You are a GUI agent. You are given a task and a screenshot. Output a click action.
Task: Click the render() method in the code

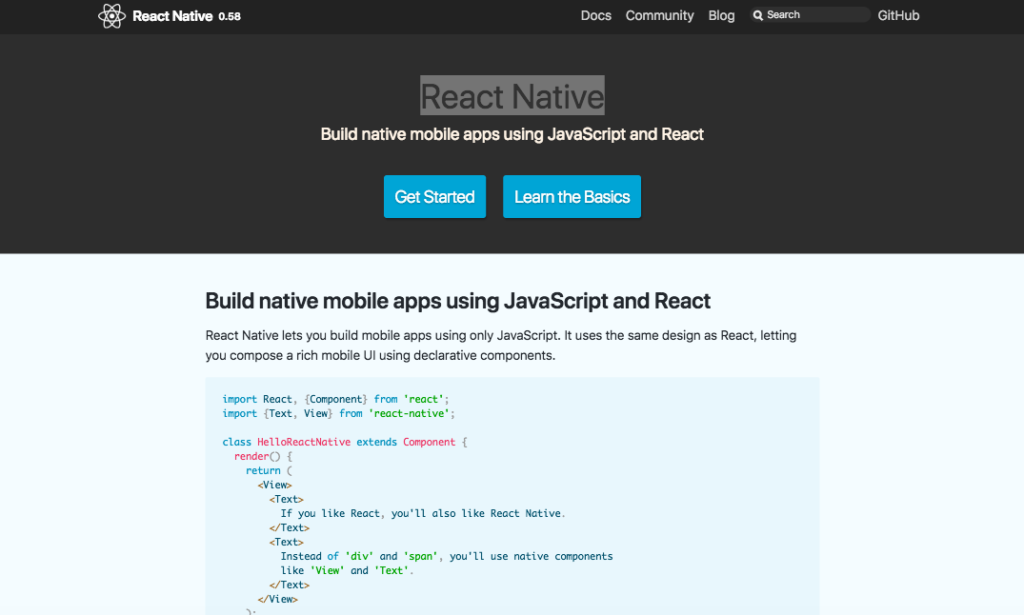[258, 455]
